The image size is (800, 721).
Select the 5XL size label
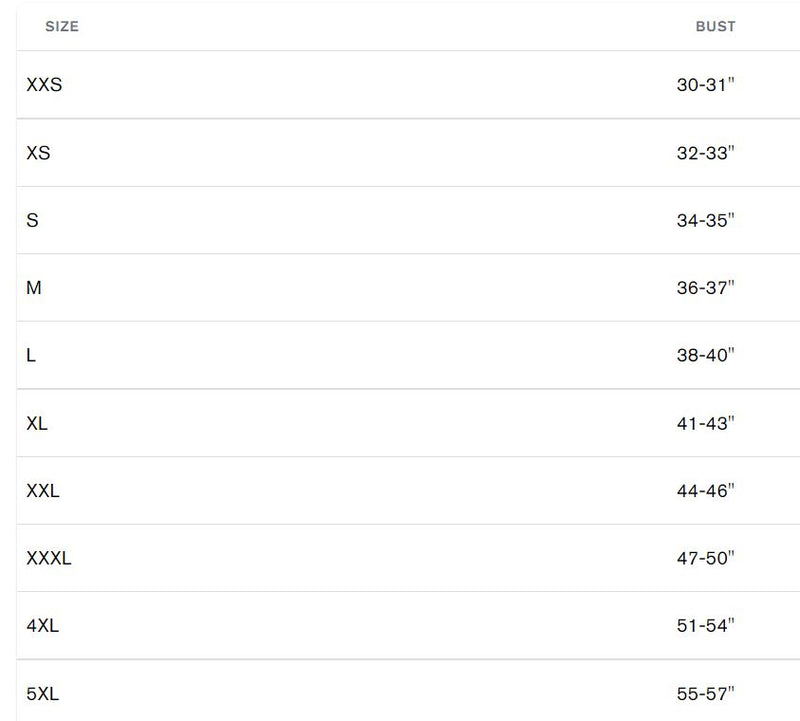[x=43, y=694]
